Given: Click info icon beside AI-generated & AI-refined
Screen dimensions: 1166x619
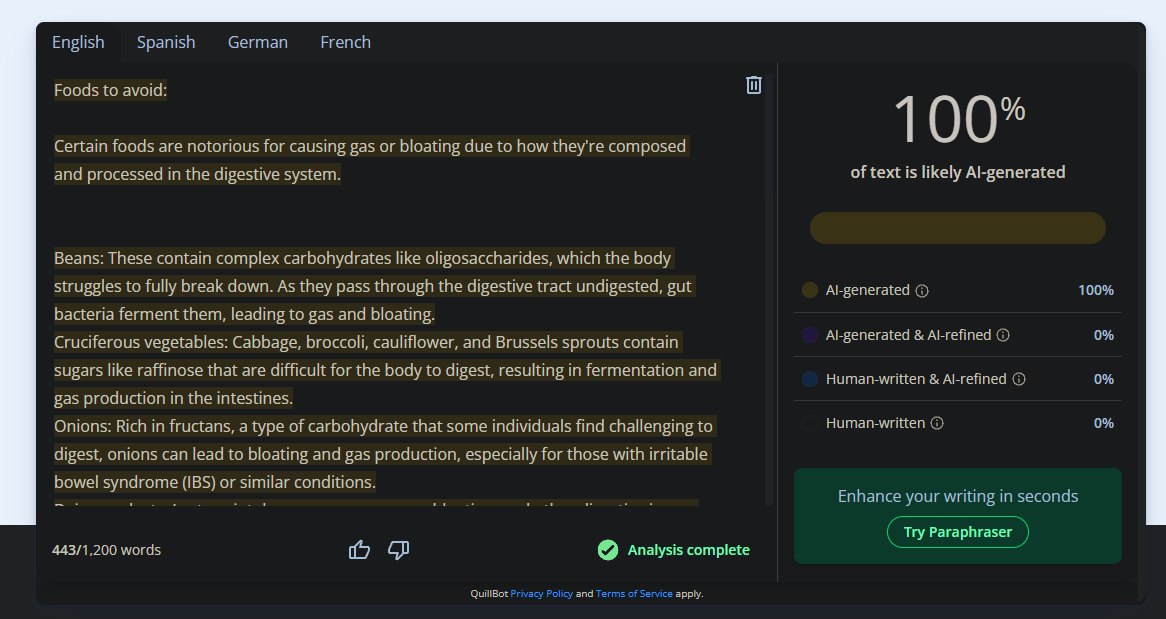Looking at the screenshot, I should click(x=1003, y=335).
